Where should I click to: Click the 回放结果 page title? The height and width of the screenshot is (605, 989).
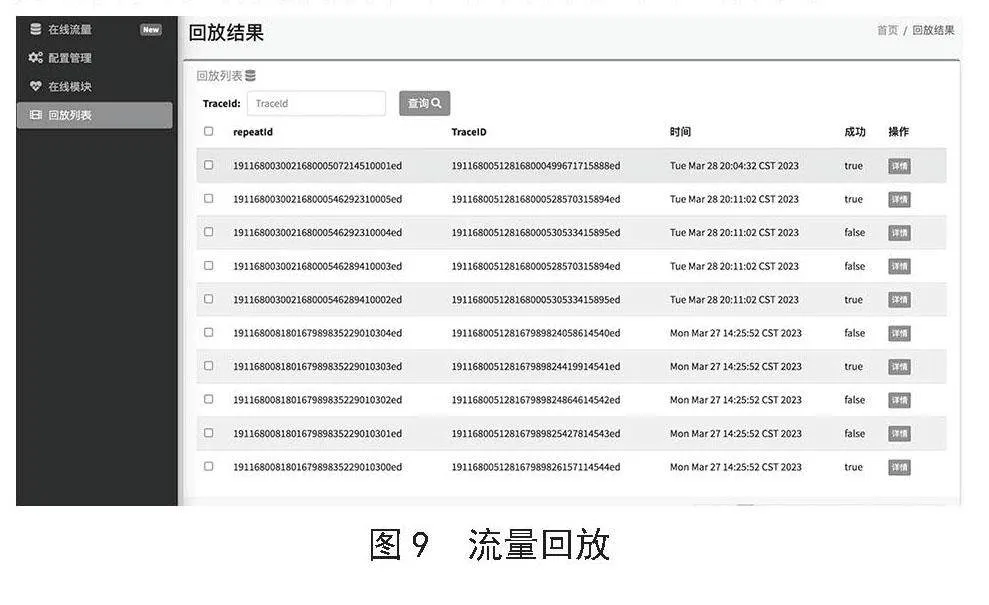pos(226,33)
